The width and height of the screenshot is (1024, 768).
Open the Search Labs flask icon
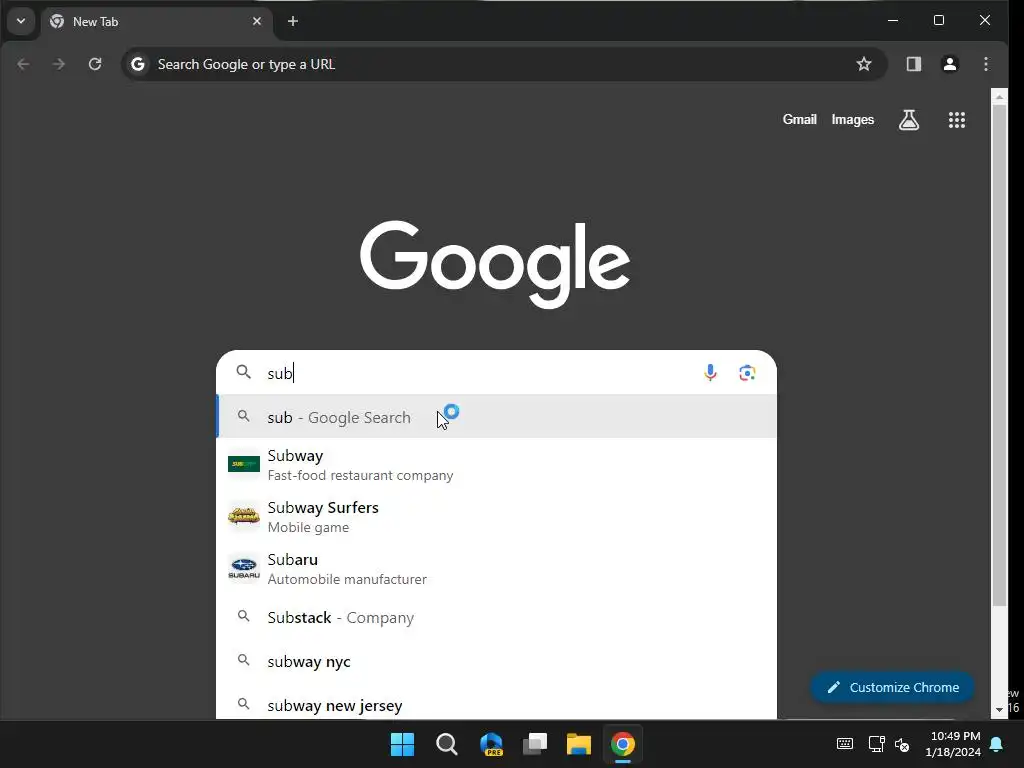tap(908, 120)
